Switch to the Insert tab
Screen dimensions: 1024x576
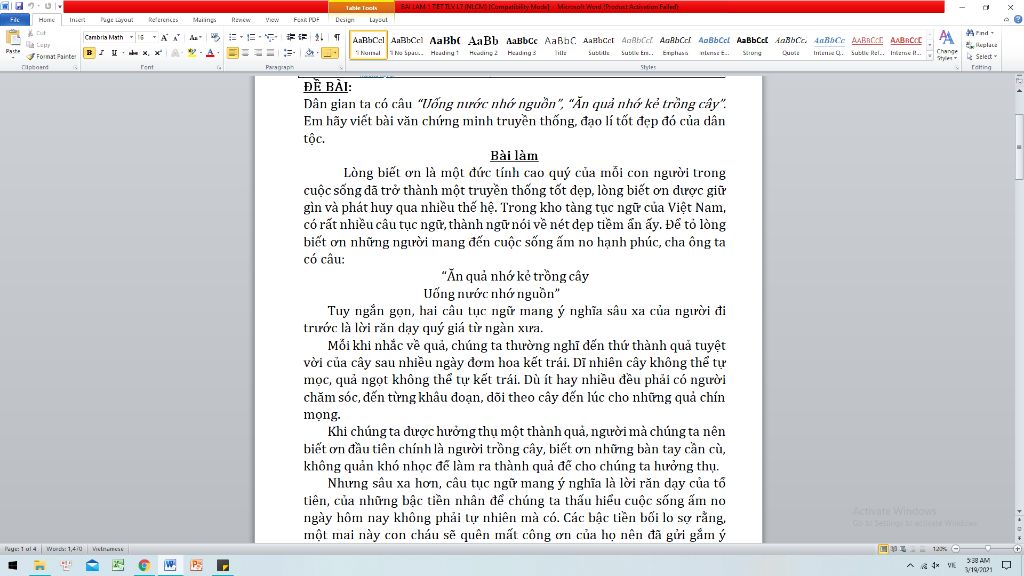(77, 20)
